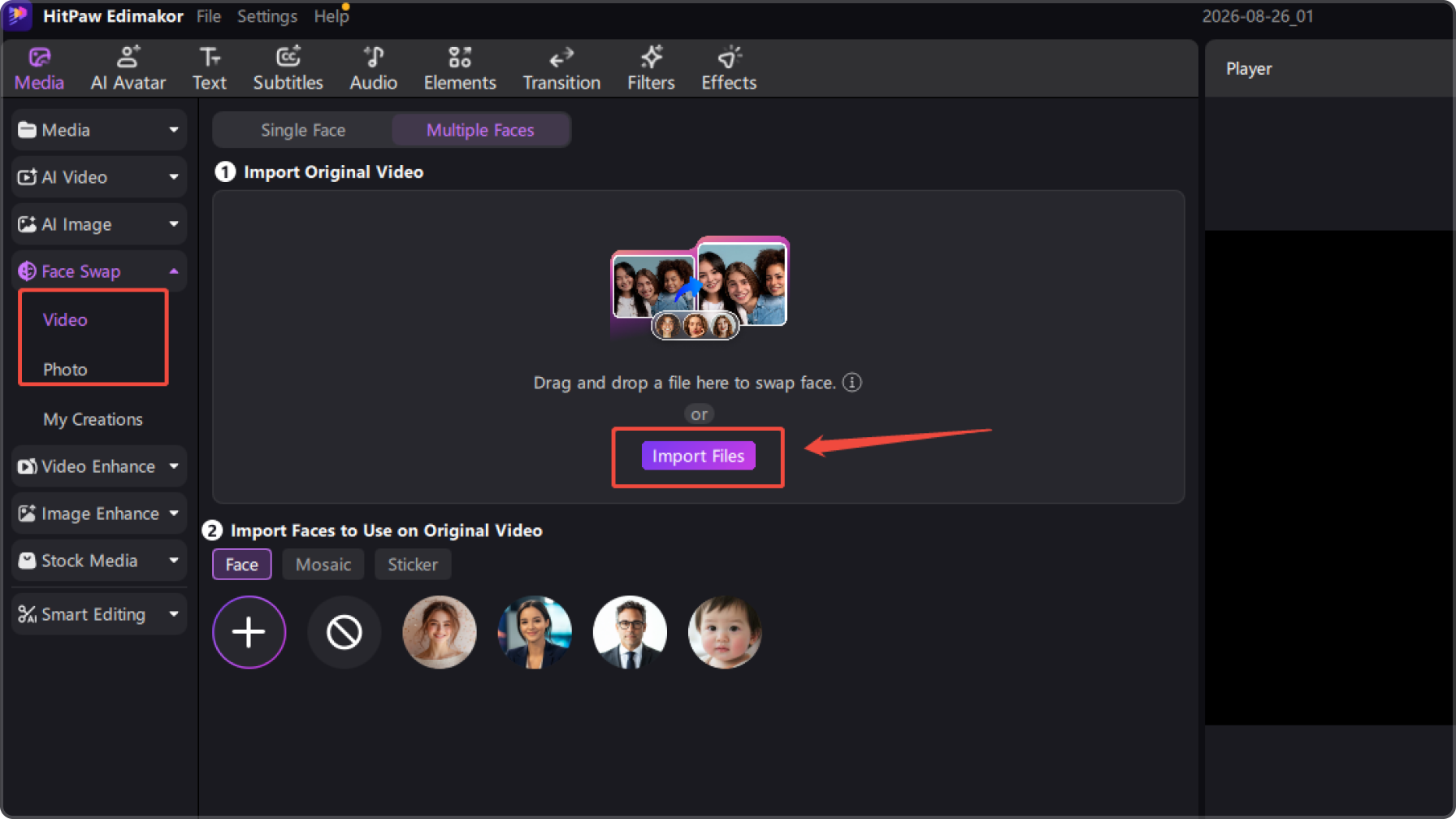The height and width of the screenshot is (819, 1456).
Task: Open the Filters tool
Action: click(651, 68)
